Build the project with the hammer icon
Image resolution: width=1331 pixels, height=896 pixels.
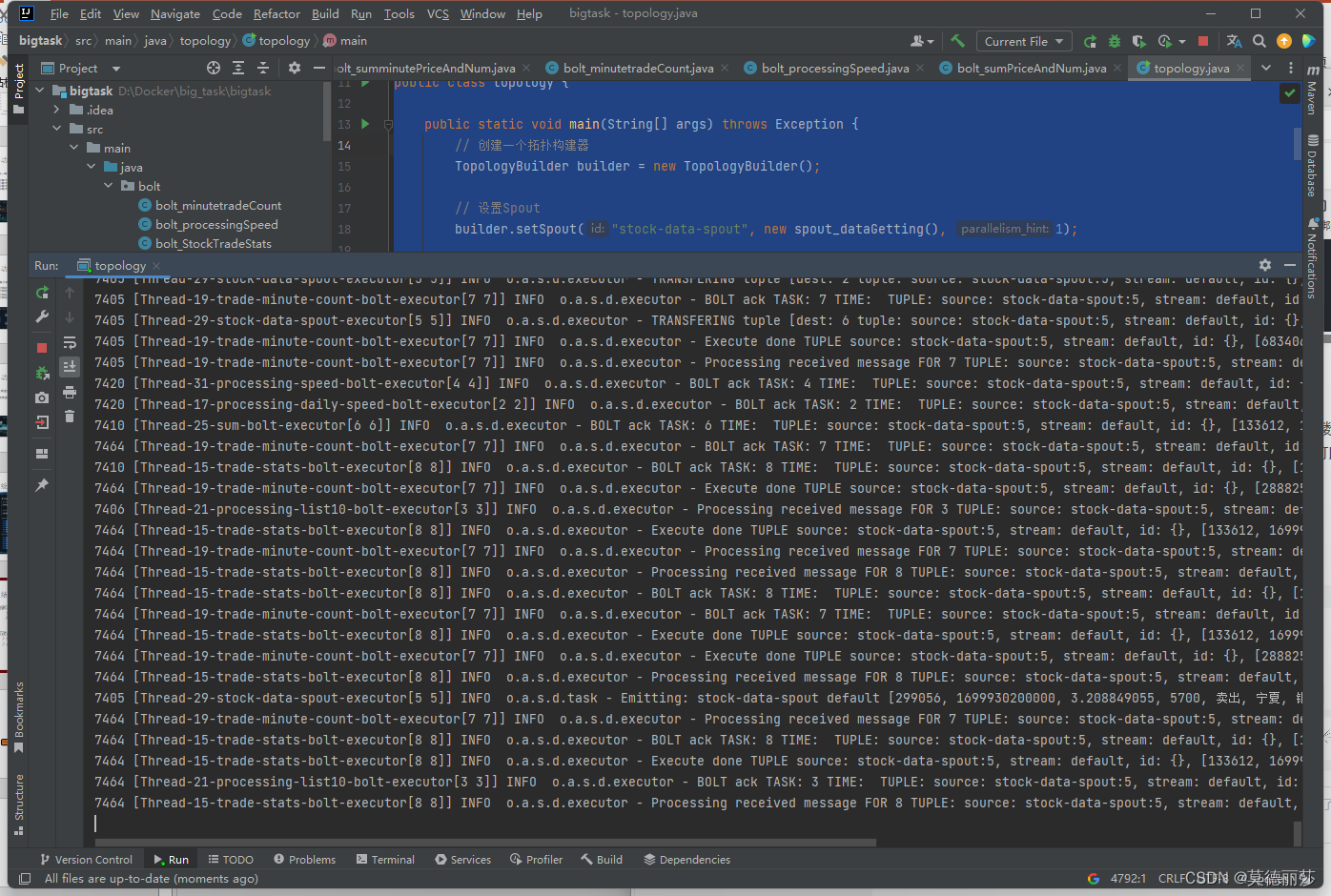pos(956,41)
